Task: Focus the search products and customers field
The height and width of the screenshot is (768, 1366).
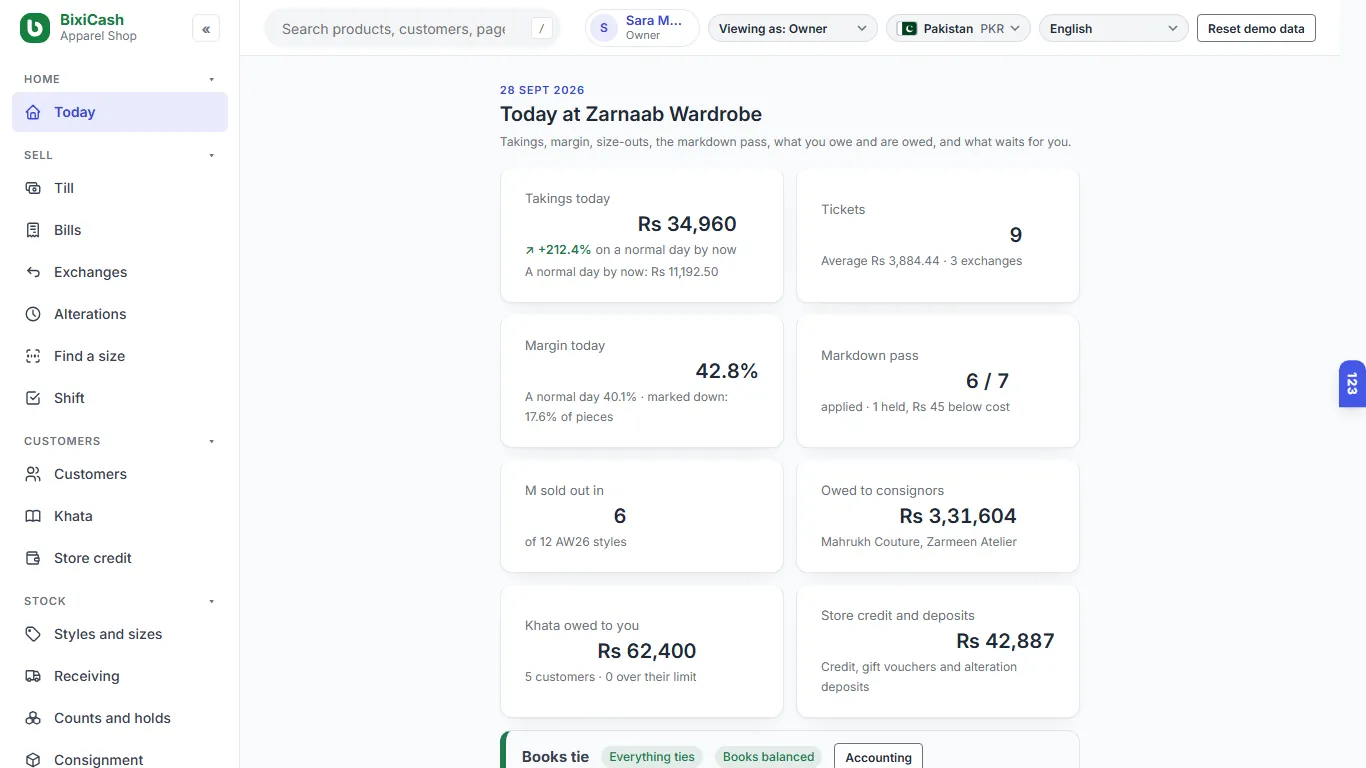Action: (412, 29)
